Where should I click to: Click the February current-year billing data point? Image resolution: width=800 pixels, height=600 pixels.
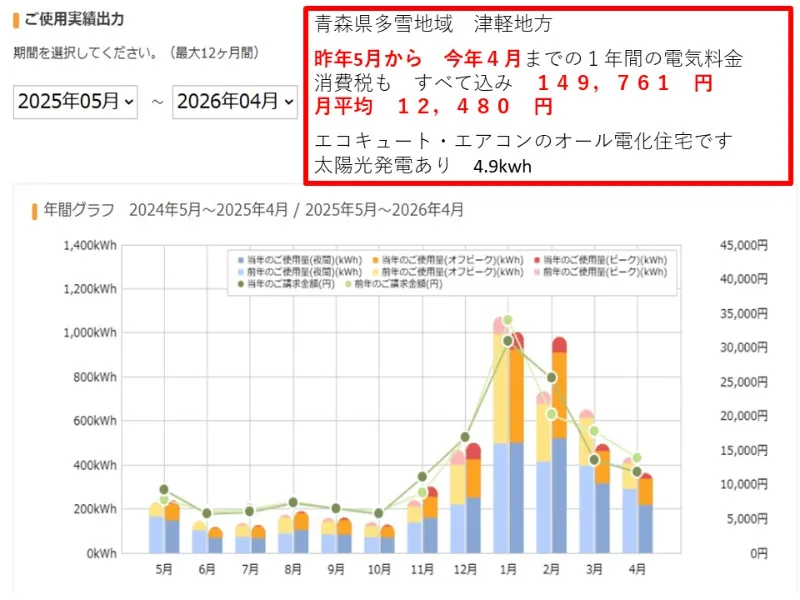[x=551, y=377]
